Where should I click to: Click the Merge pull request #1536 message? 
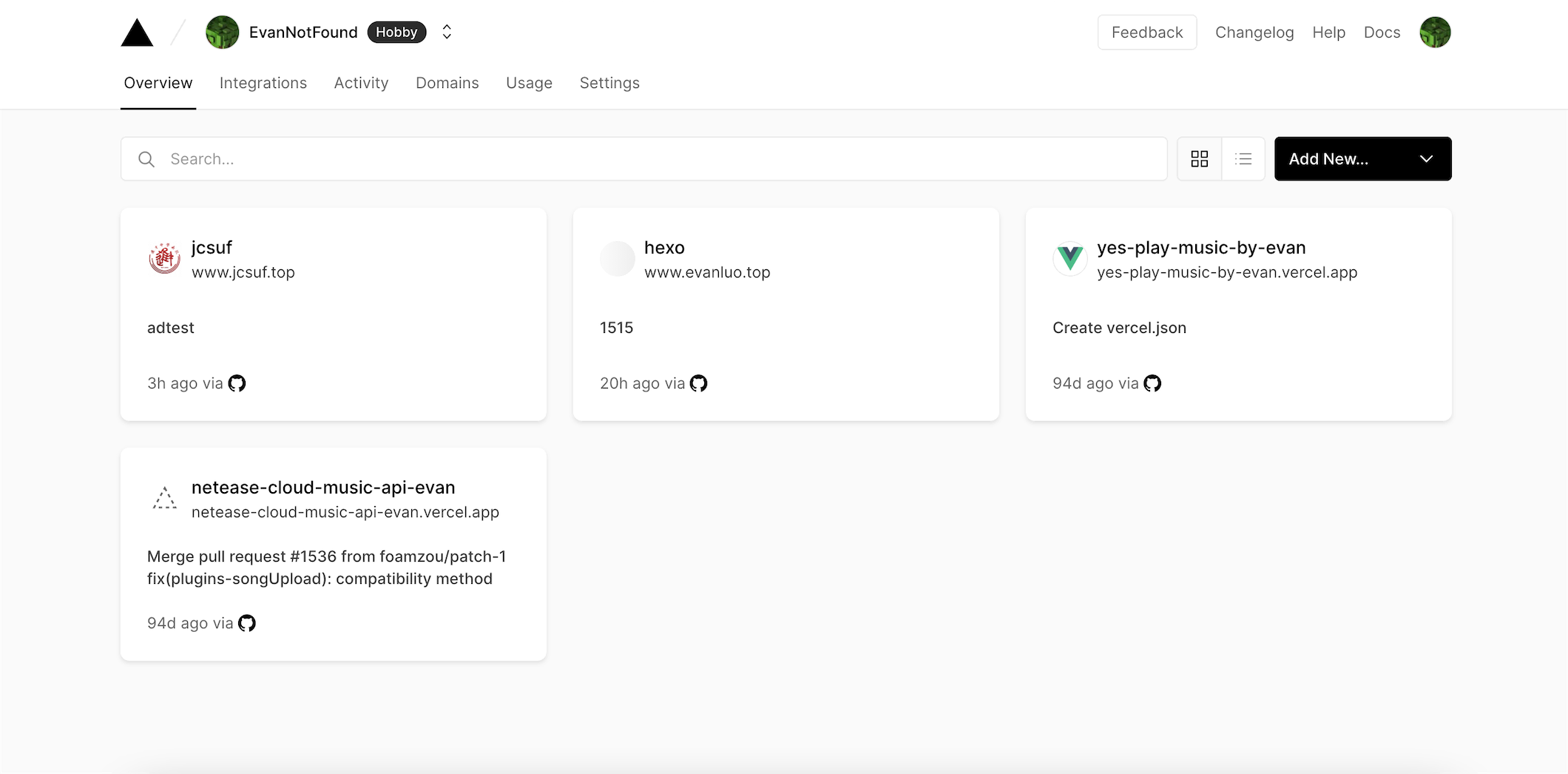[327, 568]
